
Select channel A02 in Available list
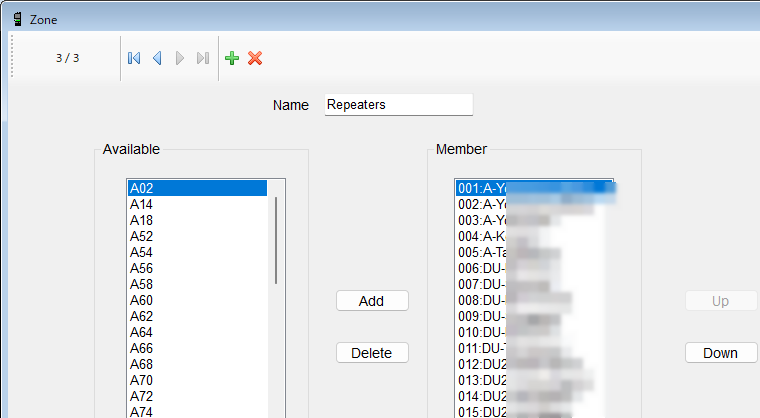196,188
